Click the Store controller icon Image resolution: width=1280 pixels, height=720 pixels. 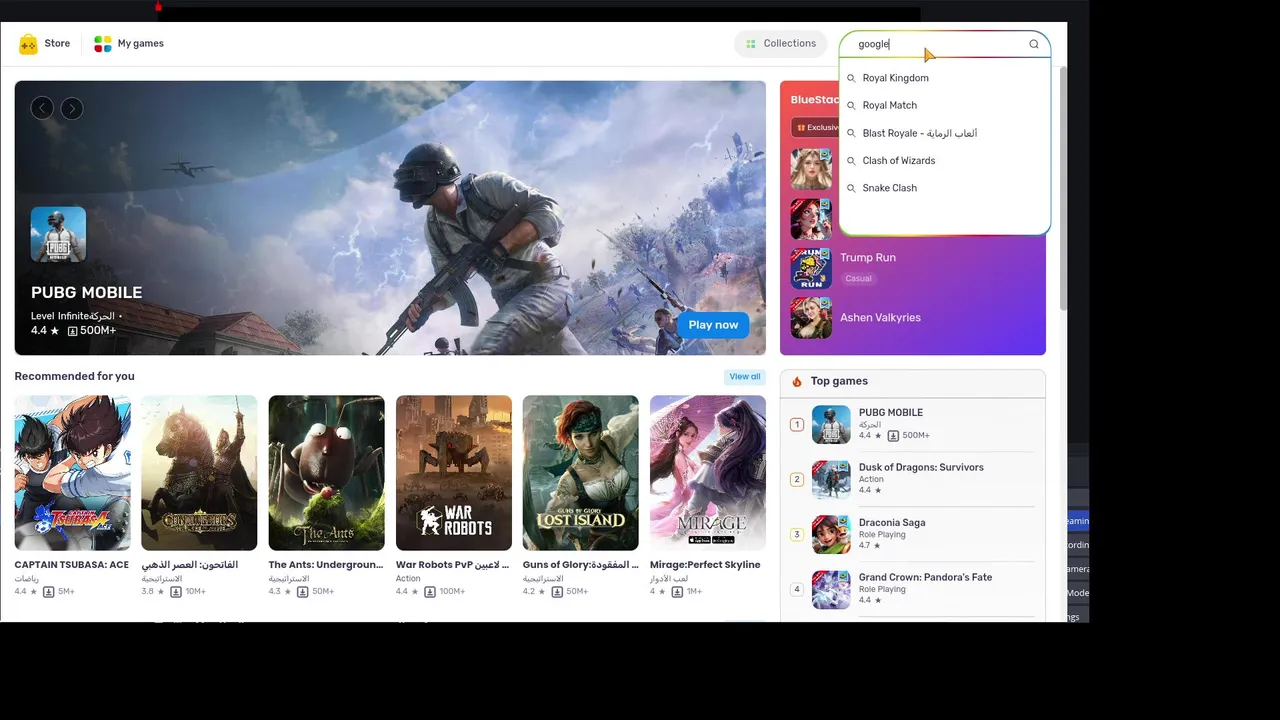coord(28,44)
